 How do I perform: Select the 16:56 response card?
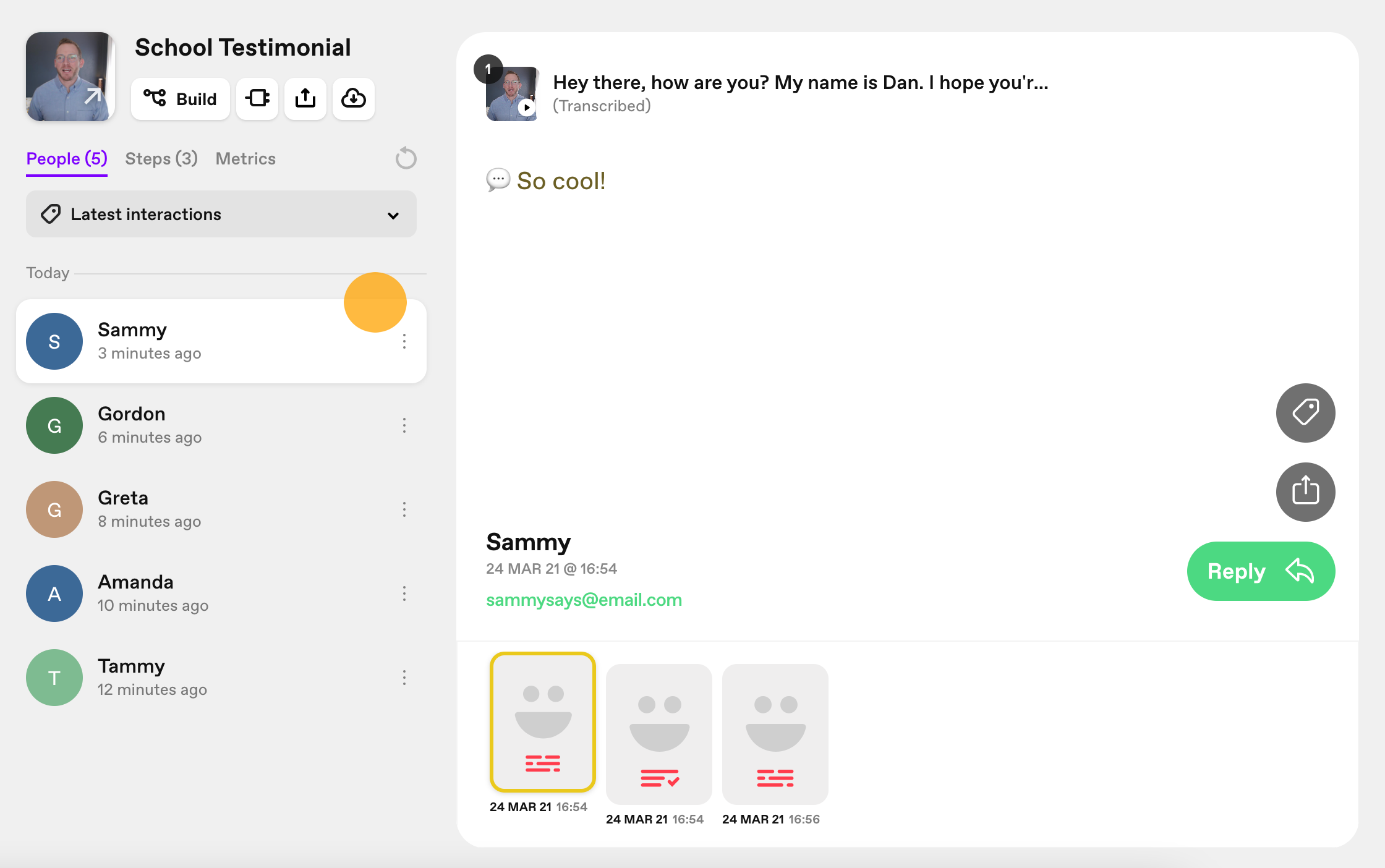click(x=775, y=734)
